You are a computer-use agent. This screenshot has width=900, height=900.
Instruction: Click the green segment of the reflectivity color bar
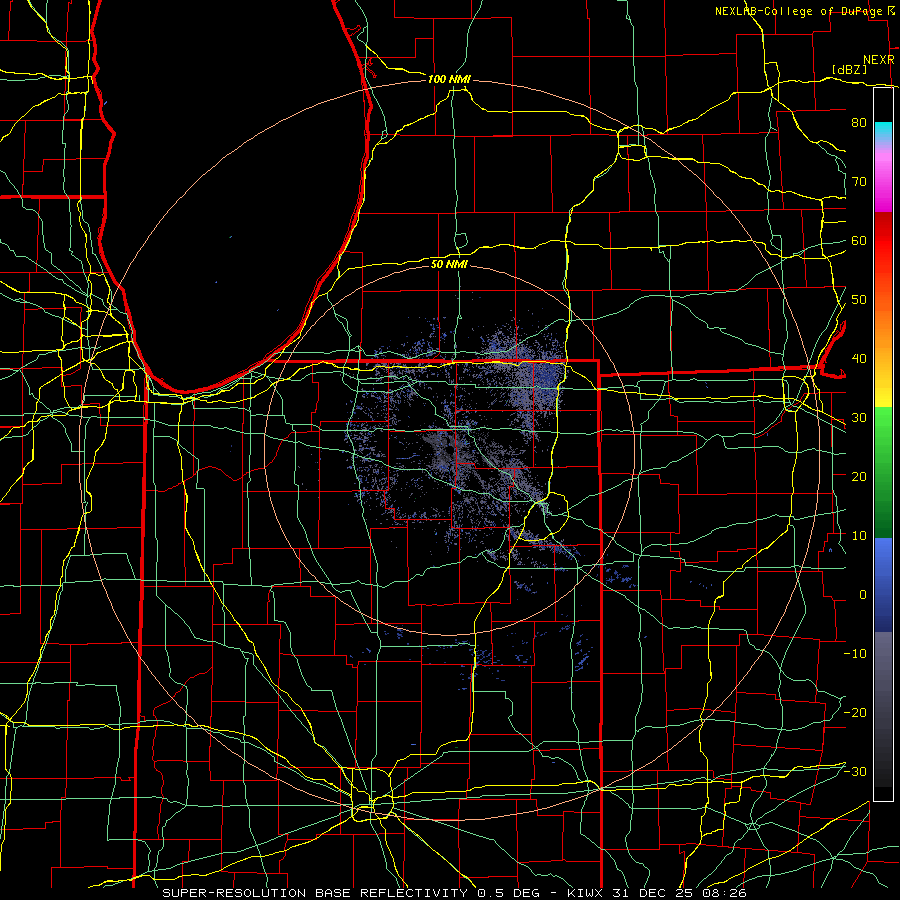click(883, 472)
